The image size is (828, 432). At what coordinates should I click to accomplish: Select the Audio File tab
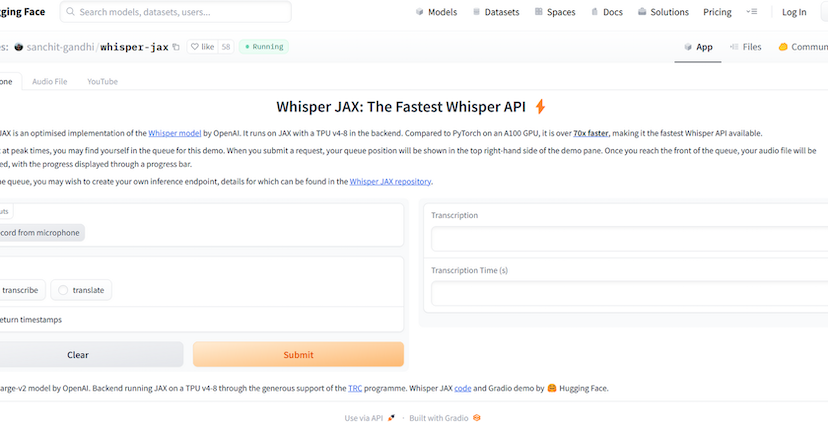[x=50, y=81]
